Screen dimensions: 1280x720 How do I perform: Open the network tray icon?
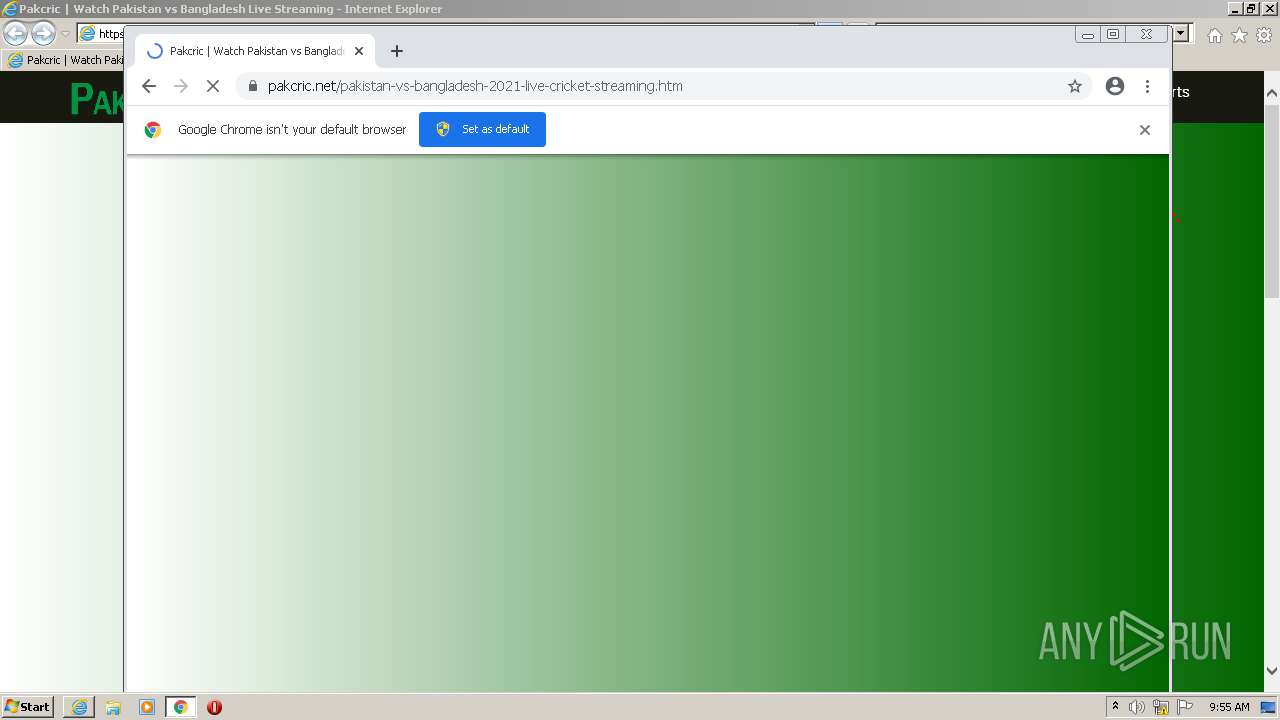pos(1161,707)
